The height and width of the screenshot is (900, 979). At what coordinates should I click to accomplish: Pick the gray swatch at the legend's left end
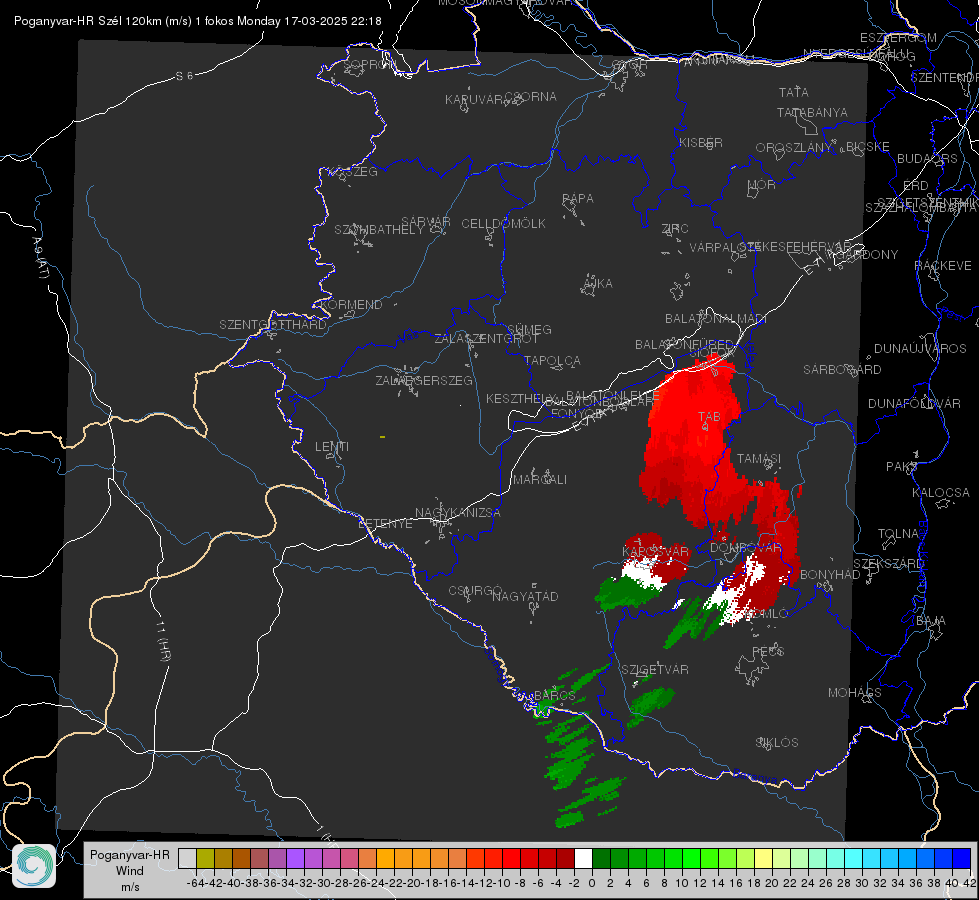(187, 859)
